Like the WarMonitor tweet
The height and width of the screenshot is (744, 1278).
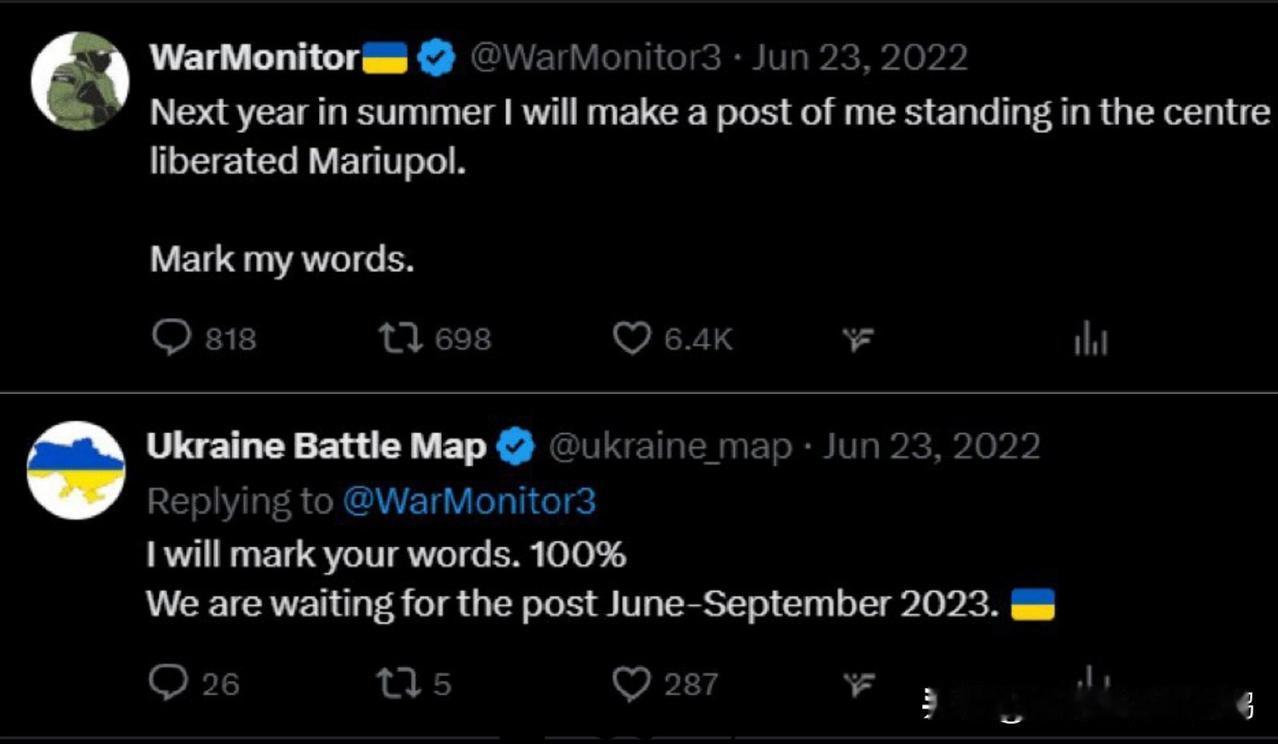[631, 340]
